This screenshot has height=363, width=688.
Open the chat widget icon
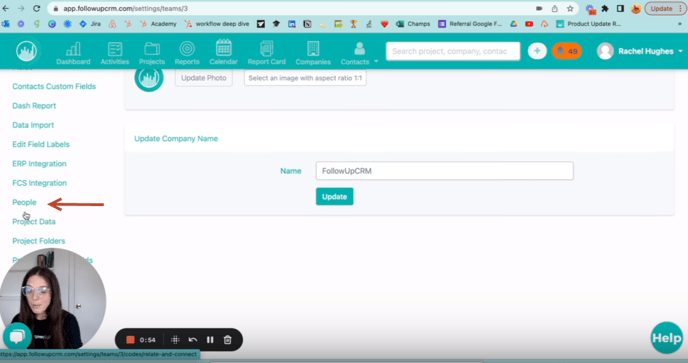pyautogui.click(x=17, y=337)
